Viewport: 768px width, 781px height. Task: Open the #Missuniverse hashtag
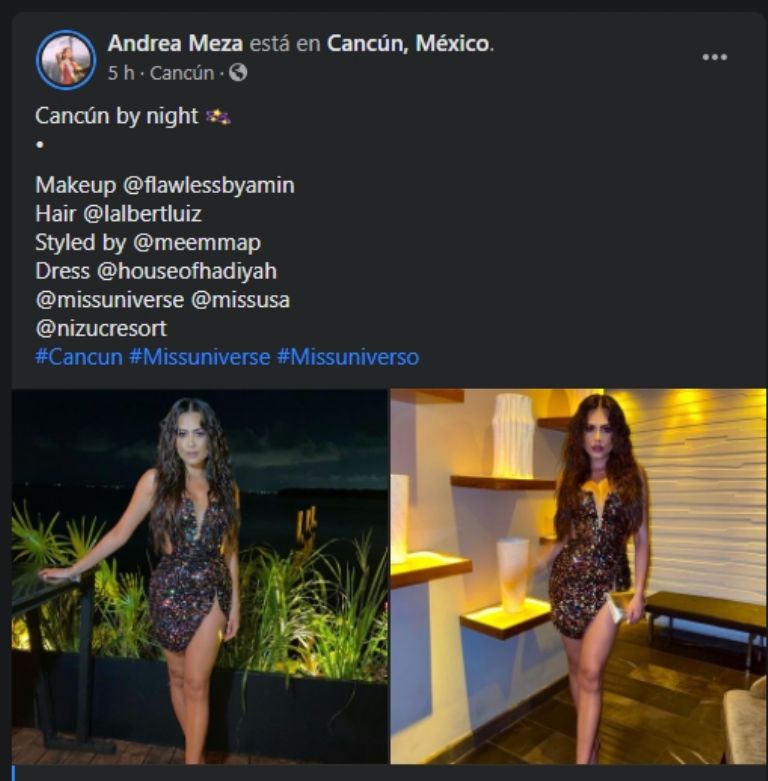pyautogui.click(x=200, y=357)
